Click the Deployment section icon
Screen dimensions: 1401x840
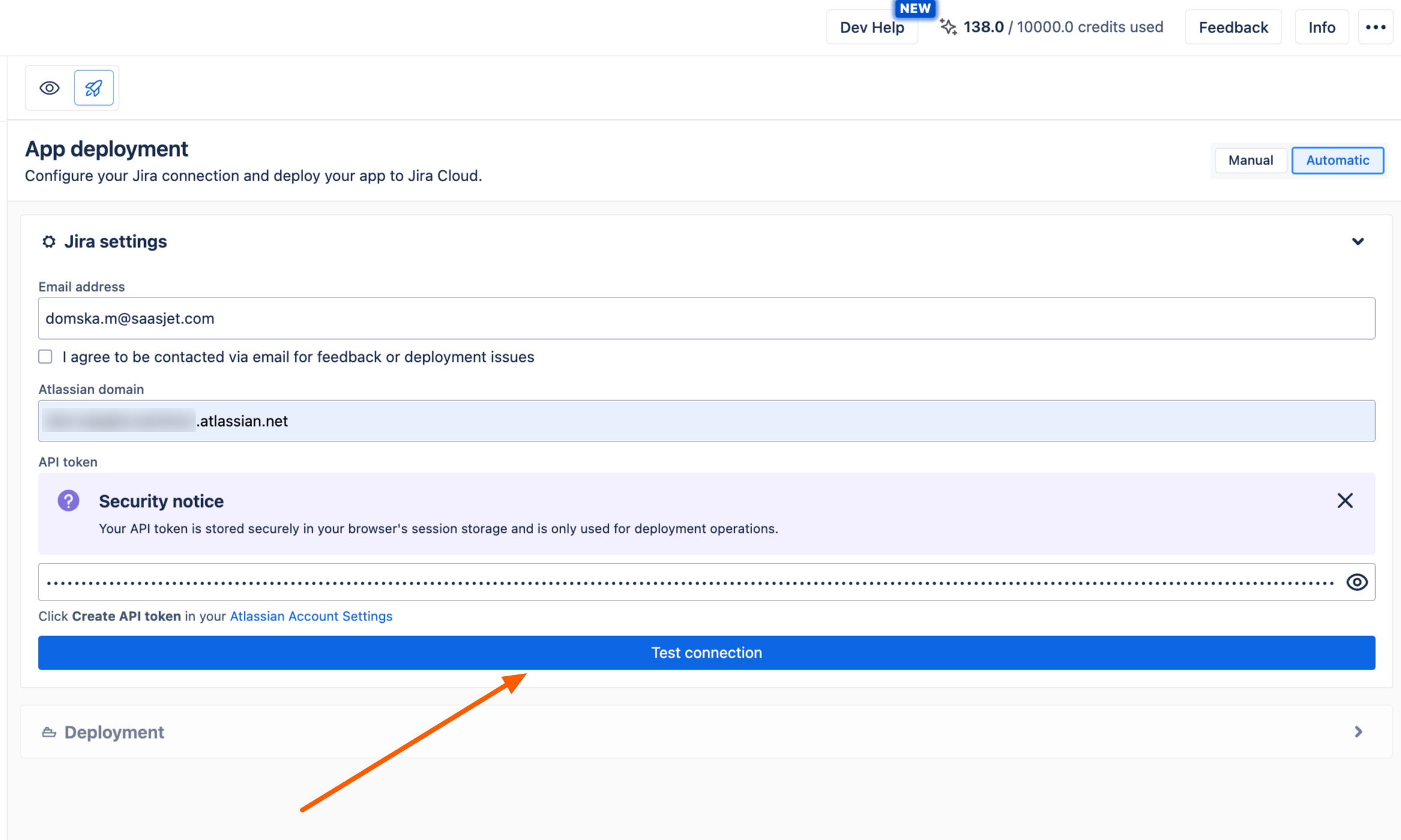pyautogui.click(x=49, y=732)
